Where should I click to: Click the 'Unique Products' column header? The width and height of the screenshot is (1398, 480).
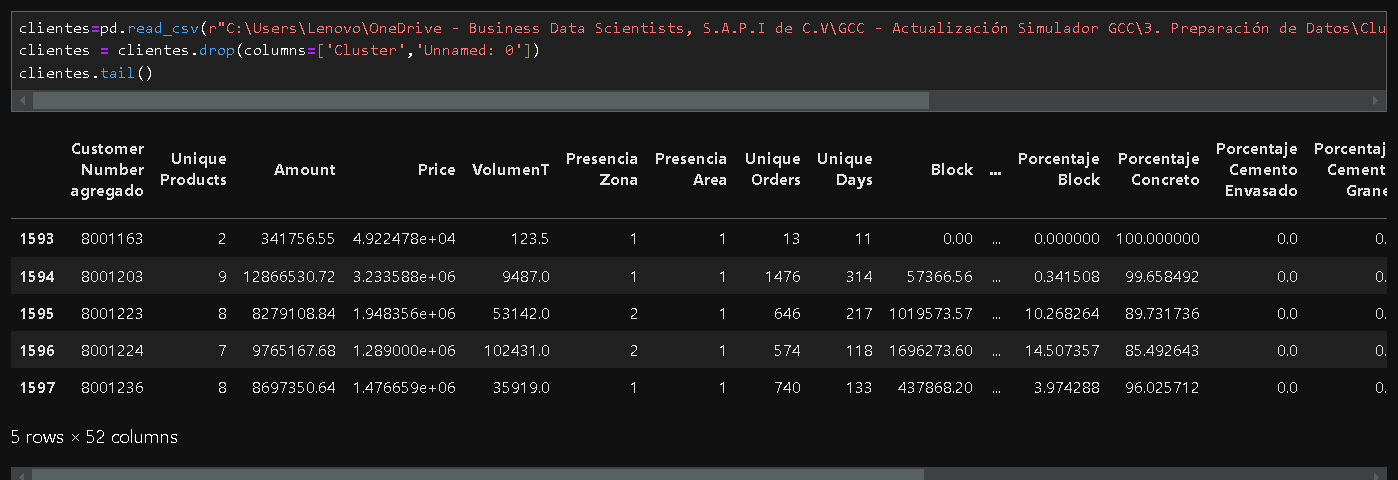click(199, 170)
